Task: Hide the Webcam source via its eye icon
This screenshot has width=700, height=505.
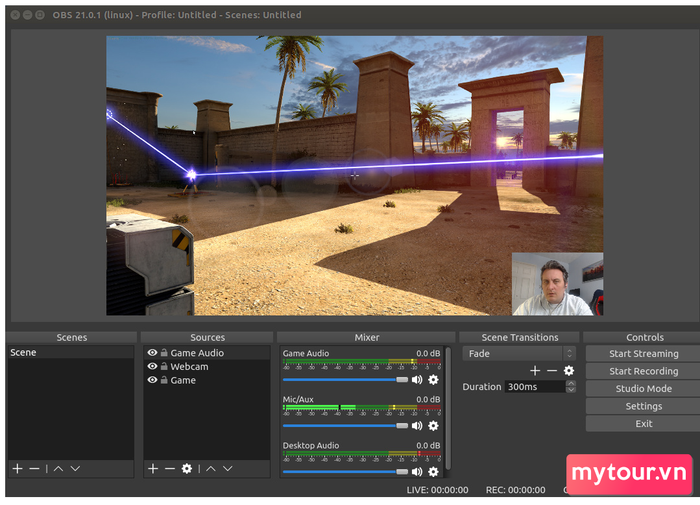Action: [152, 366]
